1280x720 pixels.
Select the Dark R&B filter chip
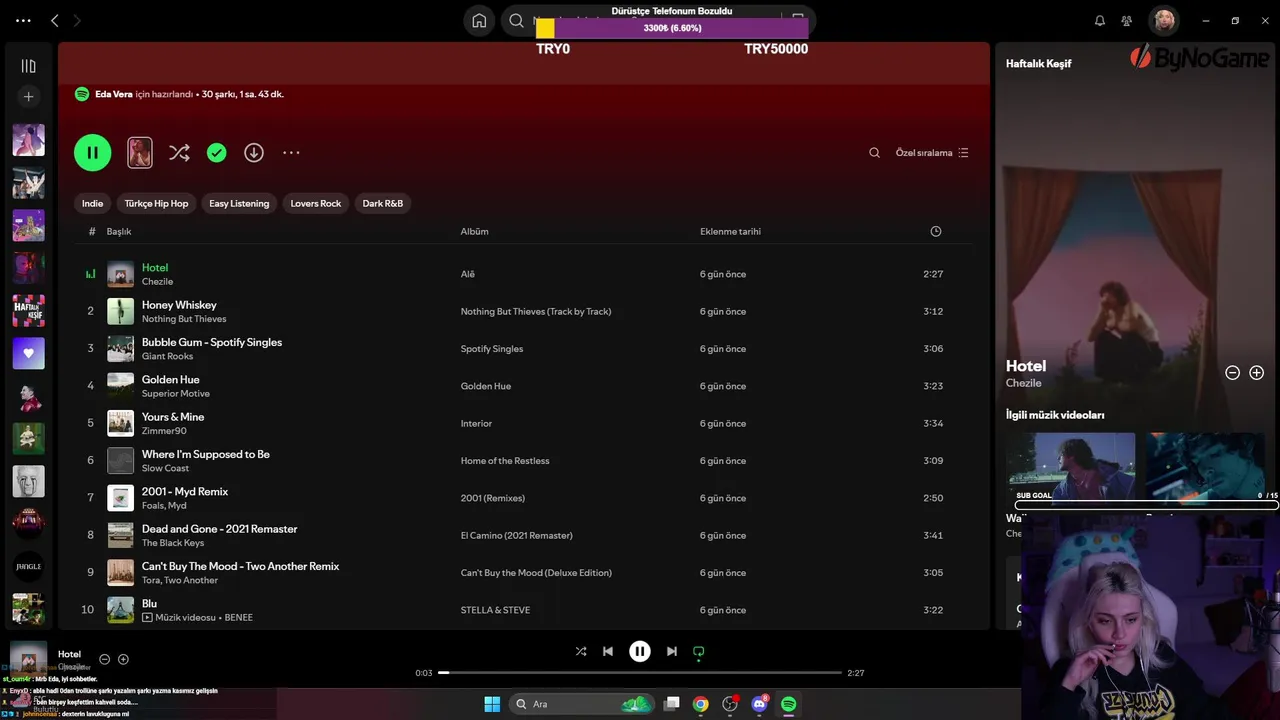(x=382, y=203)
